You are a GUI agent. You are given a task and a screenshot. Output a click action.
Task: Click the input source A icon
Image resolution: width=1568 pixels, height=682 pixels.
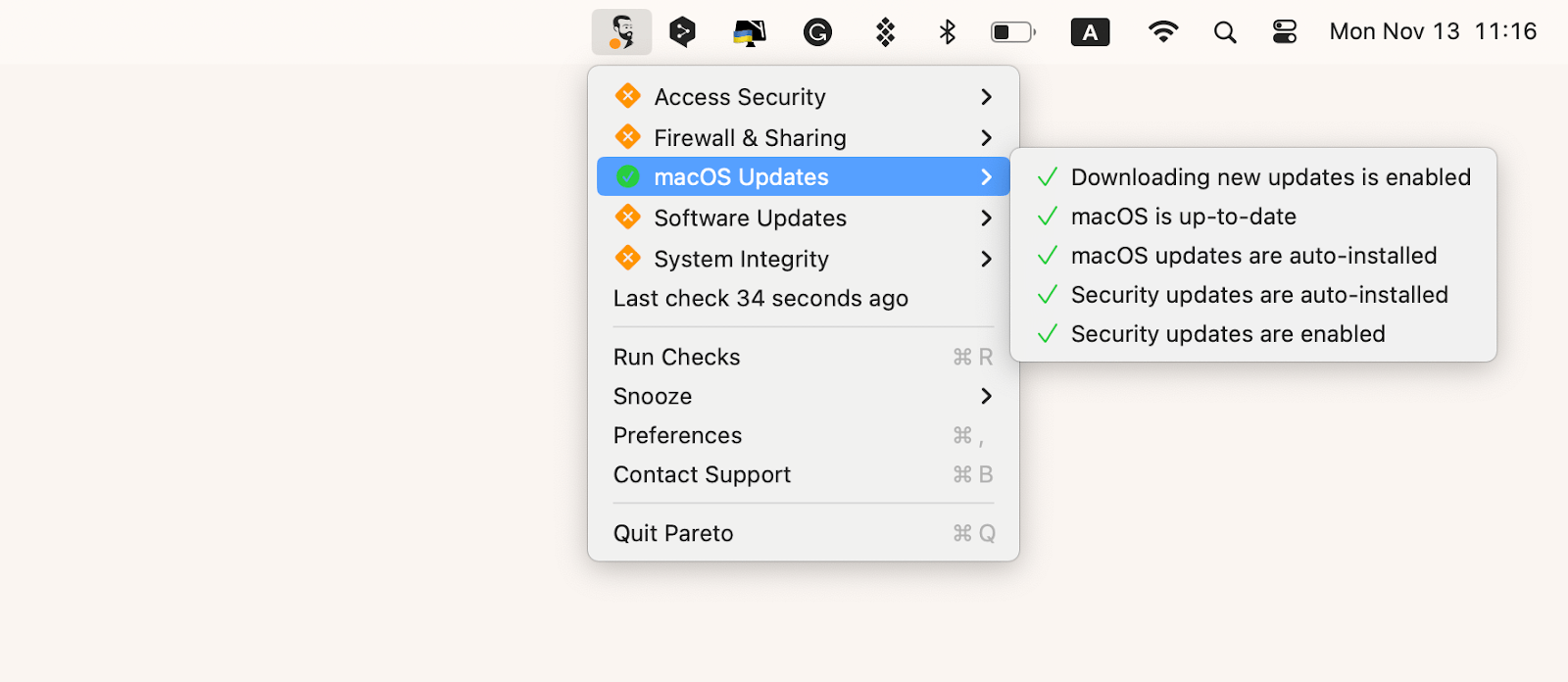tap(1090, 31)
